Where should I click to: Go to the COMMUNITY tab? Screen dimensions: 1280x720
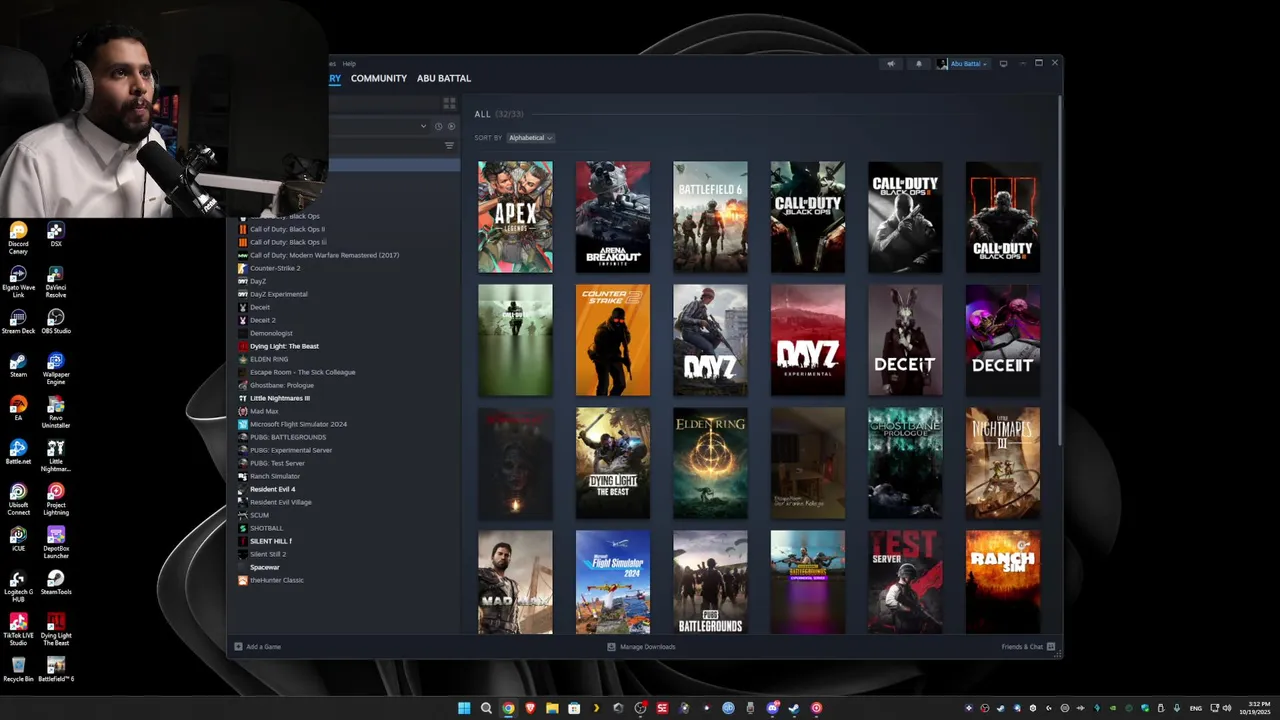379,78
